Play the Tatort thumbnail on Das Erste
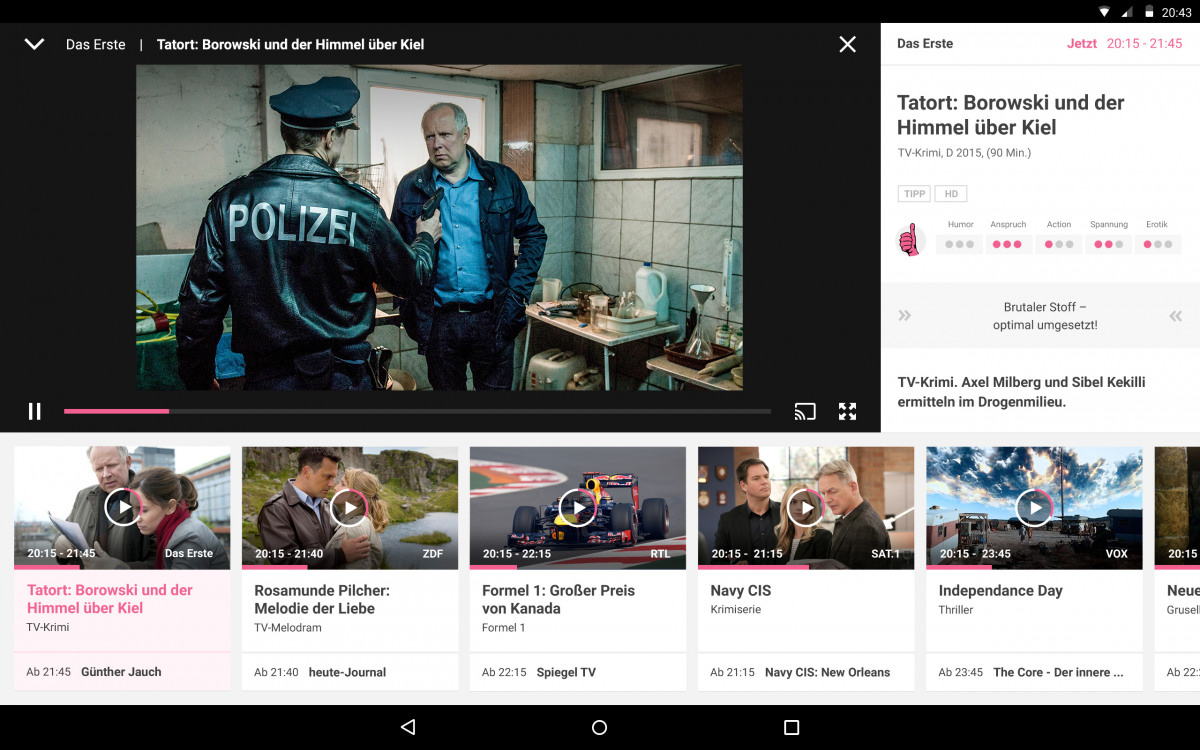The height and width of the screenshot is (750, 1200). 123,507
